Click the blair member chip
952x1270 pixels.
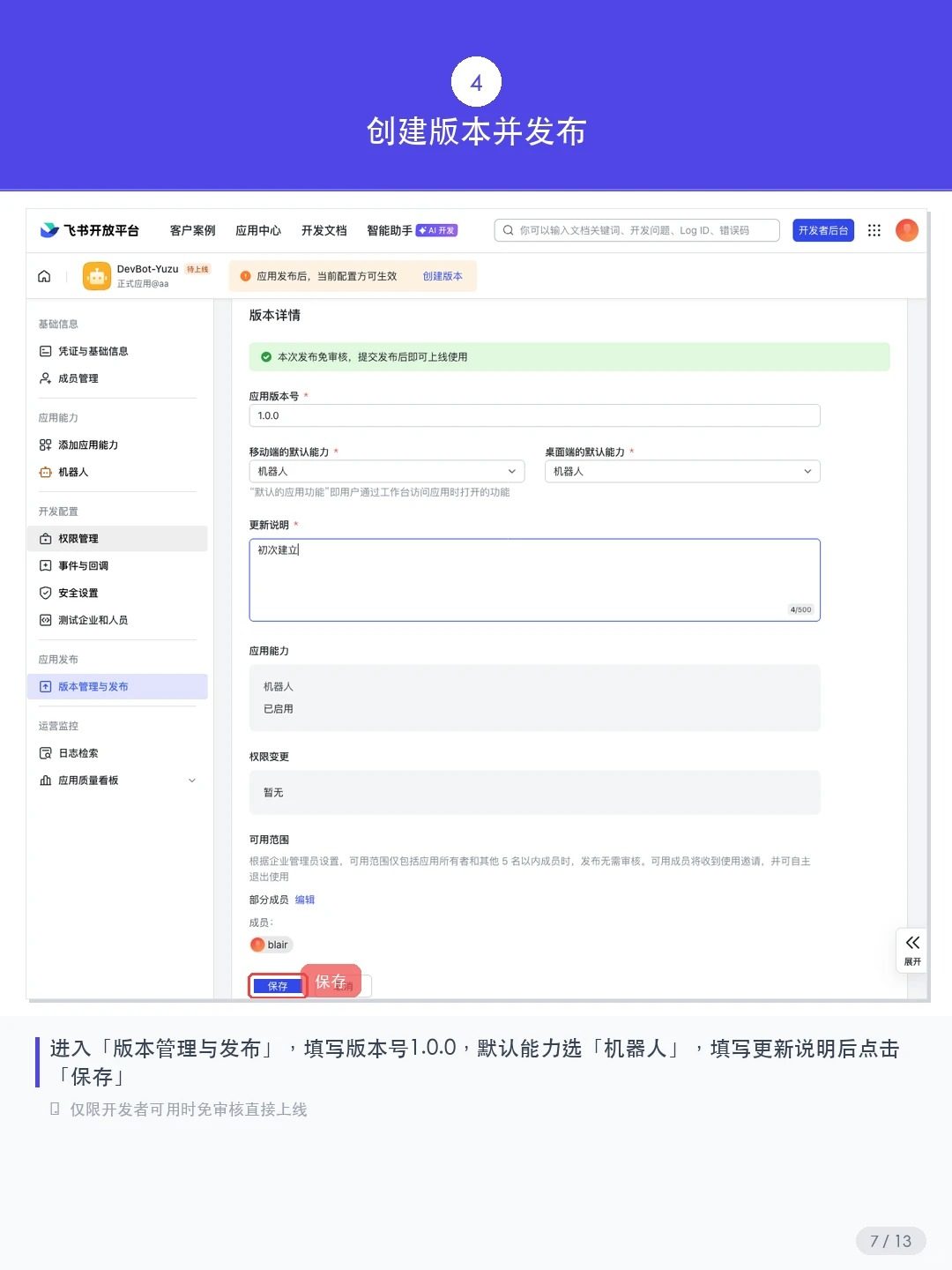(x=271, y=945)
